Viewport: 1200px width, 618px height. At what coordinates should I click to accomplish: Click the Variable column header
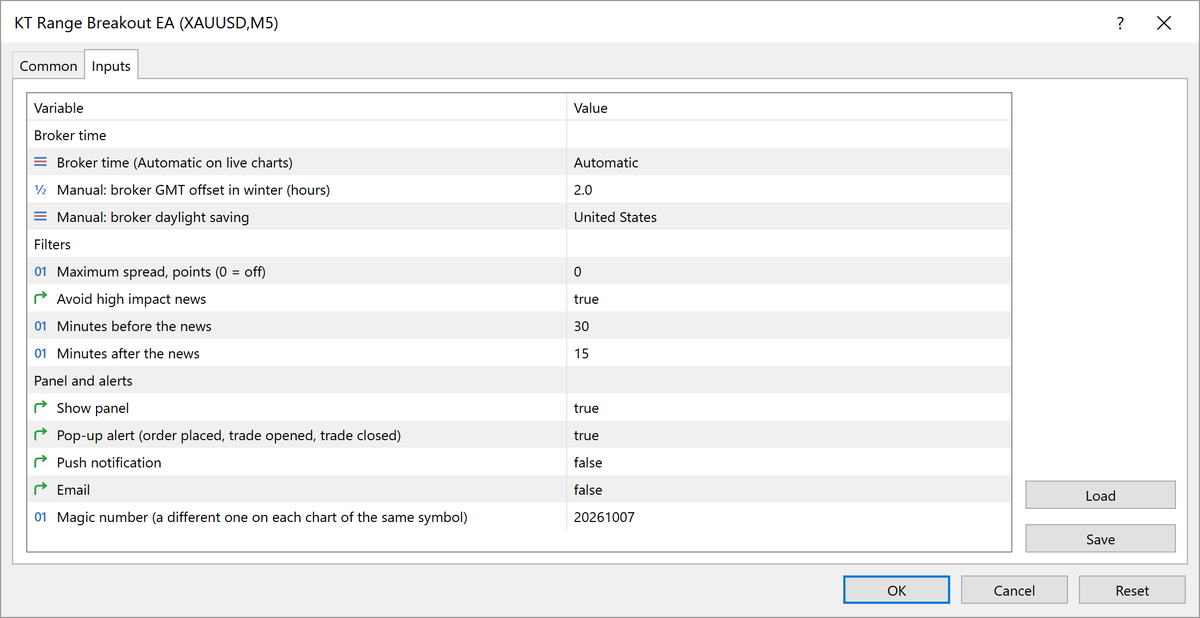point(297,108)
